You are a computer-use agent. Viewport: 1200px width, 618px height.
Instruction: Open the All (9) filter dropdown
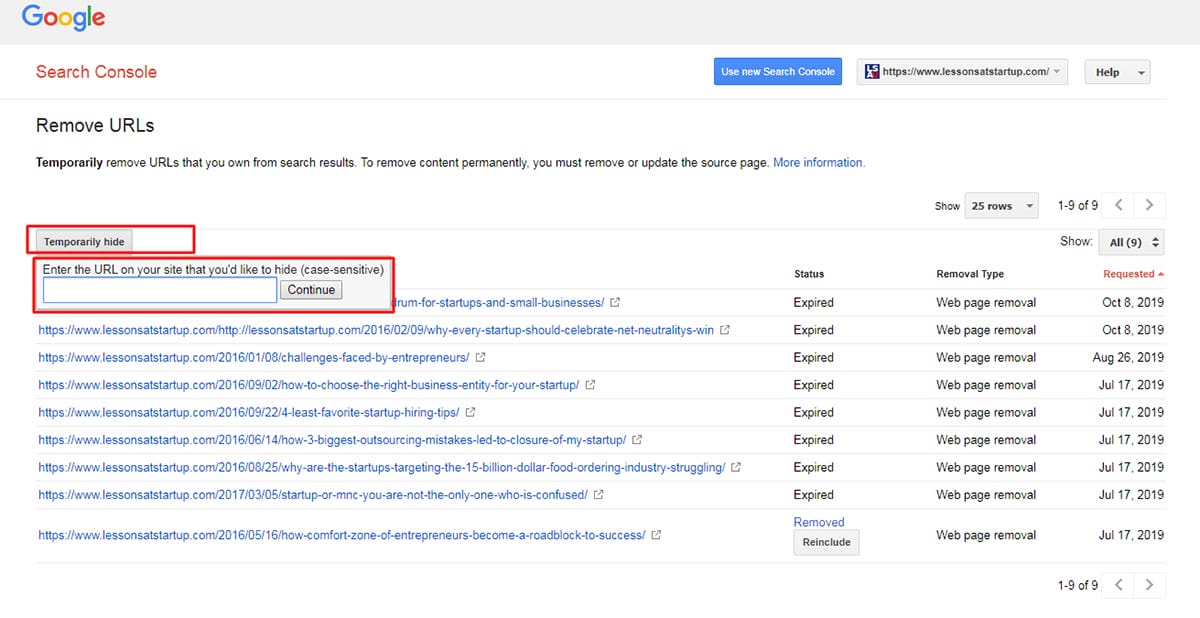click(1131, 242)
